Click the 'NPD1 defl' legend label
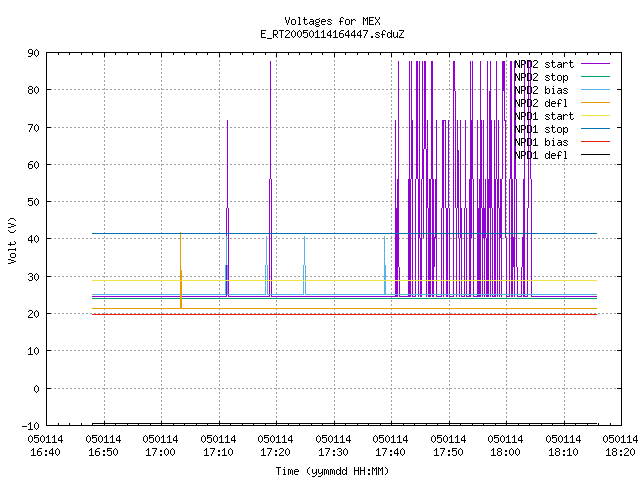This screenshot has width=640, height=480. tap(541, 155)
